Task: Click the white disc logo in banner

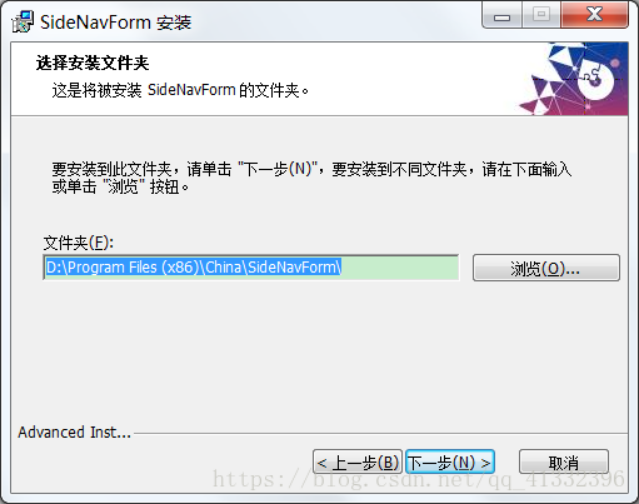Action: click(595, 79)
